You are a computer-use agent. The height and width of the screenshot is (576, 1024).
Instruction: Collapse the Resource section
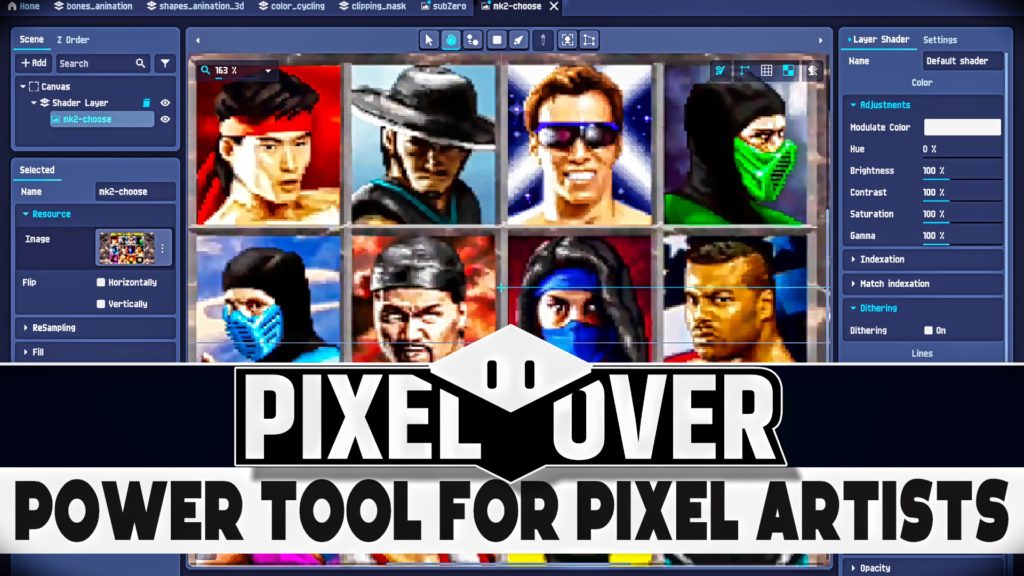click(x=25, y=214)
